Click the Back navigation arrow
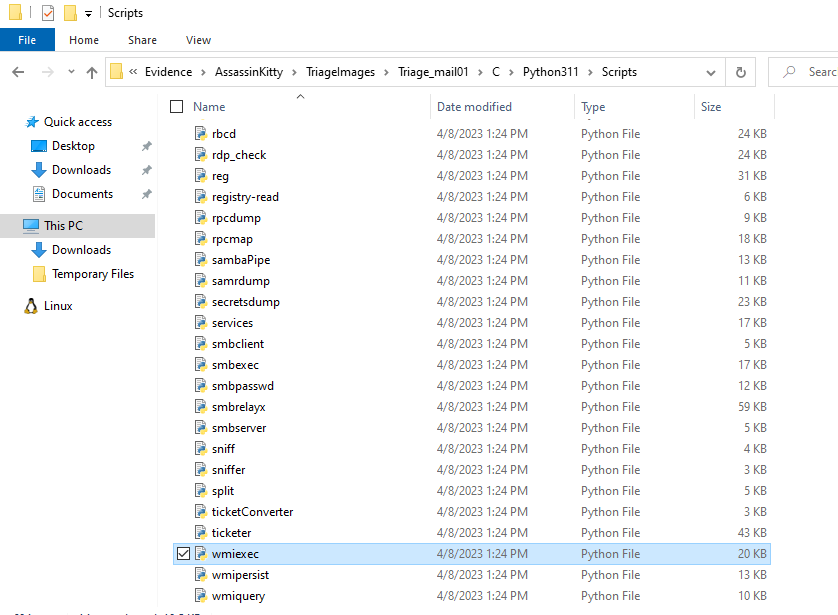 pyautogui.click(x=18, y=72)
